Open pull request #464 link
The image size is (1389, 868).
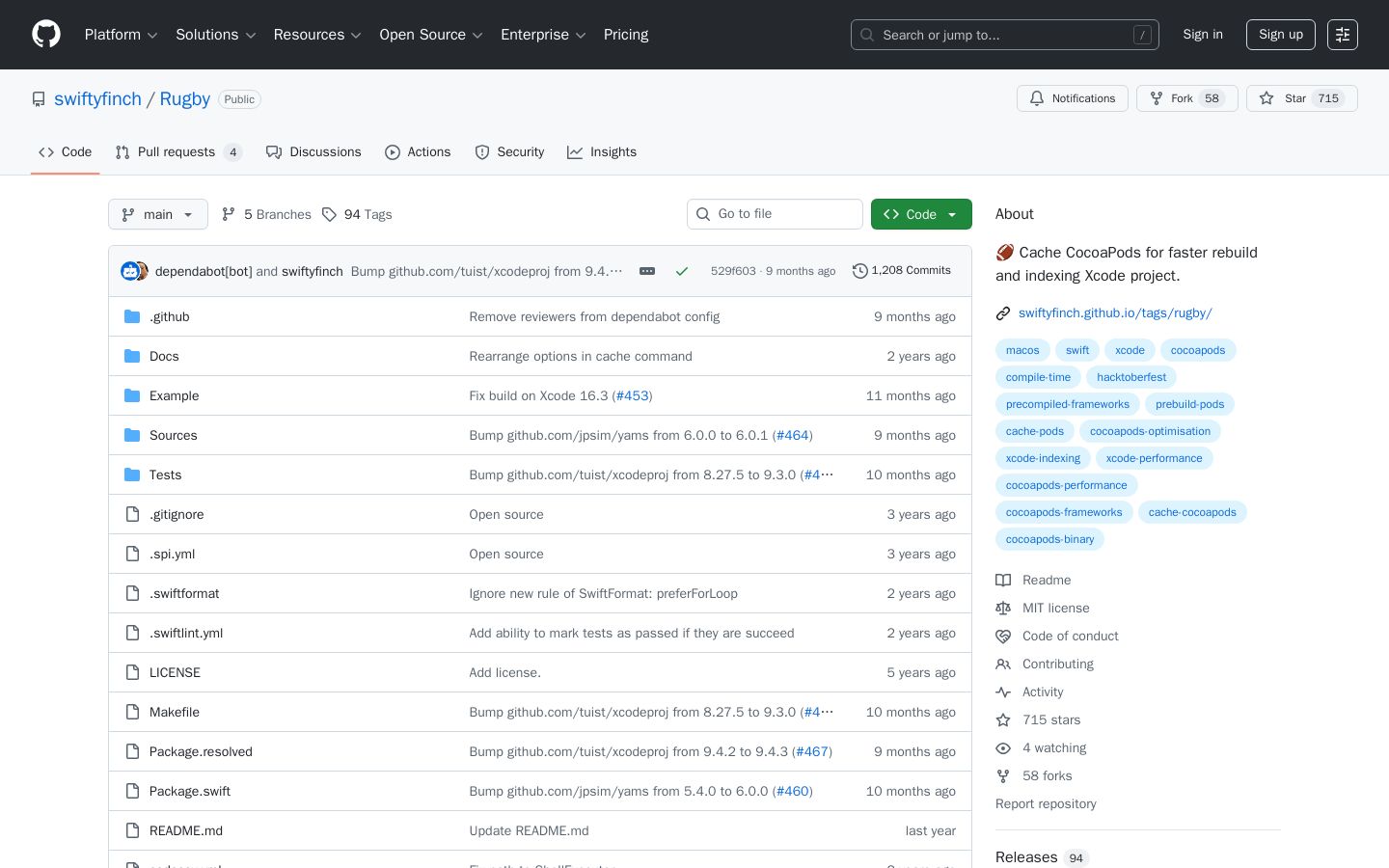(x=793, y=435)
